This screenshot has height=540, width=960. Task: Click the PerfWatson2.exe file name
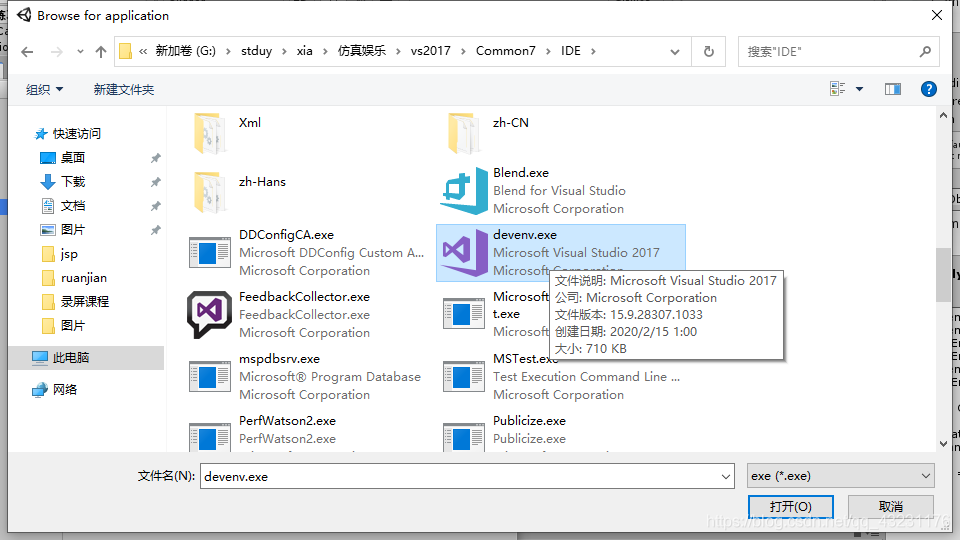pyautogui.click(x=287, y=421)
